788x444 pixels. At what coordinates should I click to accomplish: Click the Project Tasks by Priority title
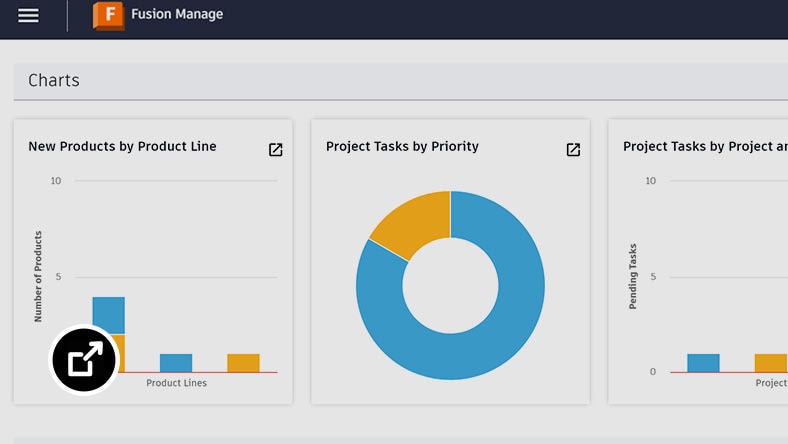click(402, 146)
